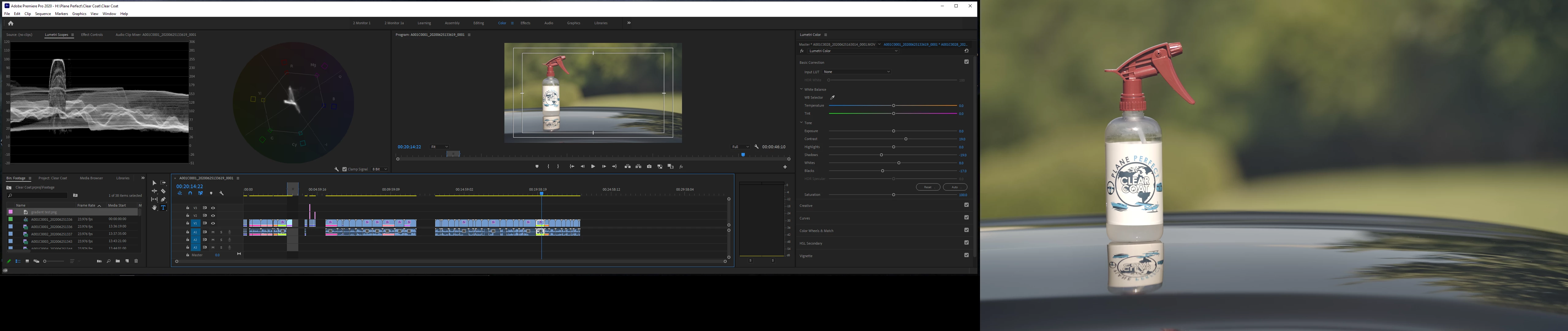Image resolution: width=1568 pixels, height=331 pixels.
Task: Select the Razor tool
Action: click(163, 191)
